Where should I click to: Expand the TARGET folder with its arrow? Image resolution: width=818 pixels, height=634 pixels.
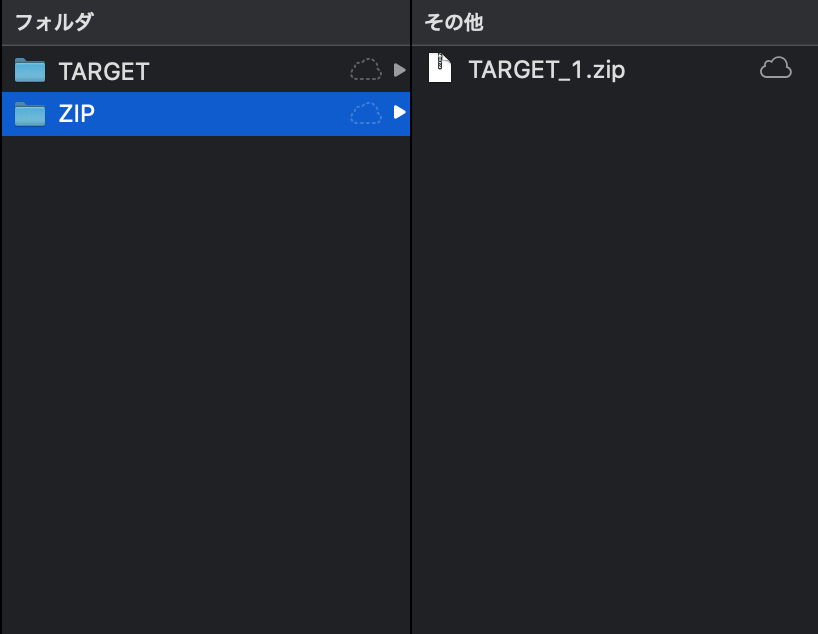(400, 70)
